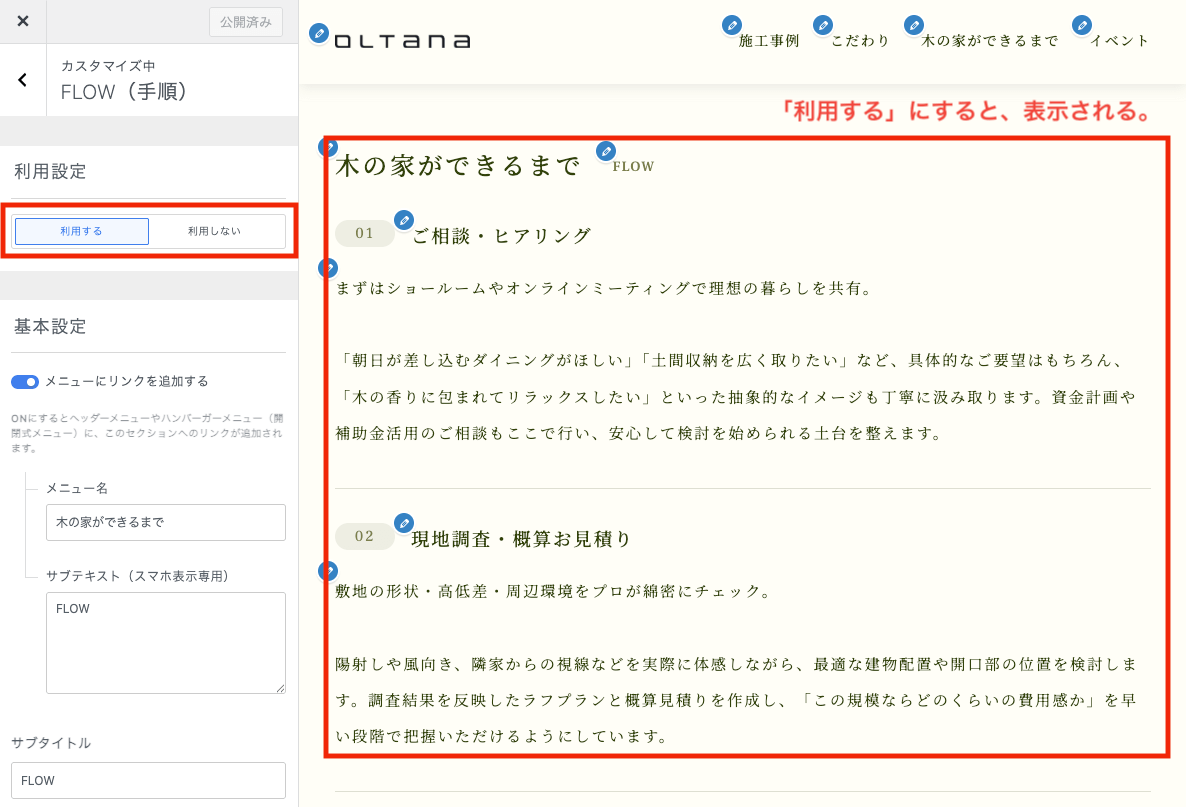Click the edit pencil beside FLOW subtitle
The height and width of the screenshot is (807, 1186).
point(606,151)
